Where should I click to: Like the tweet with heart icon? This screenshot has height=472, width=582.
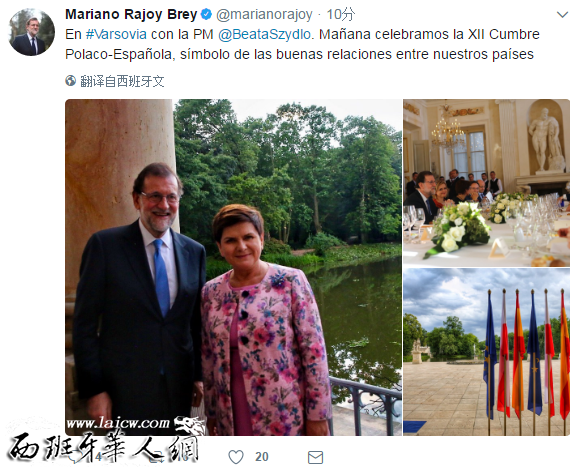(236, 457)
